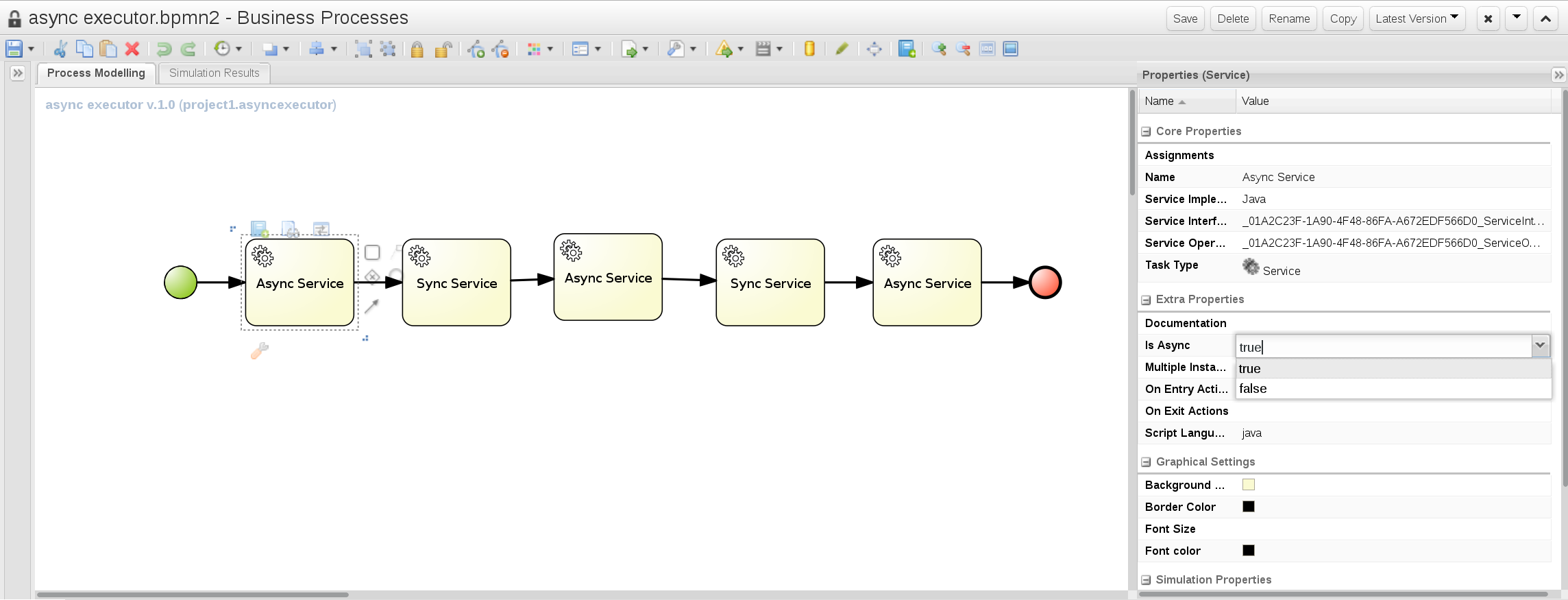This screenshot has width=1568, height=600.
Task: Collapse the Extra Properties section
Action: [1146, 300]
